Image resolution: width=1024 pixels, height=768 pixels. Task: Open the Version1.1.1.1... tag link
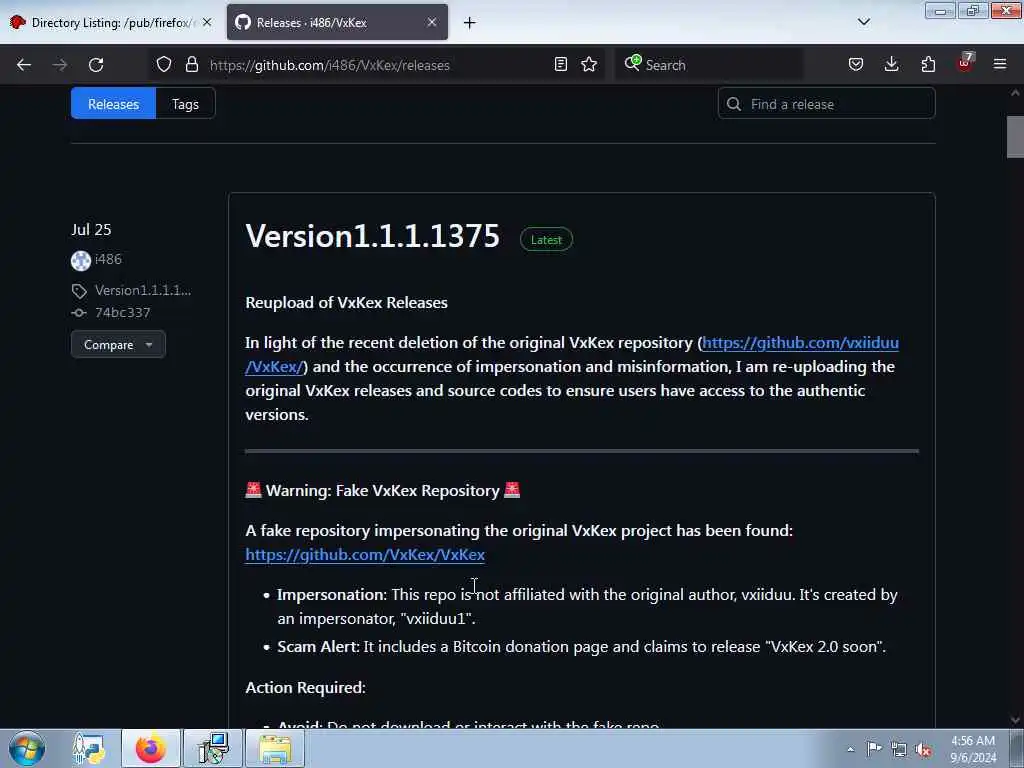(x=143, y=290)
